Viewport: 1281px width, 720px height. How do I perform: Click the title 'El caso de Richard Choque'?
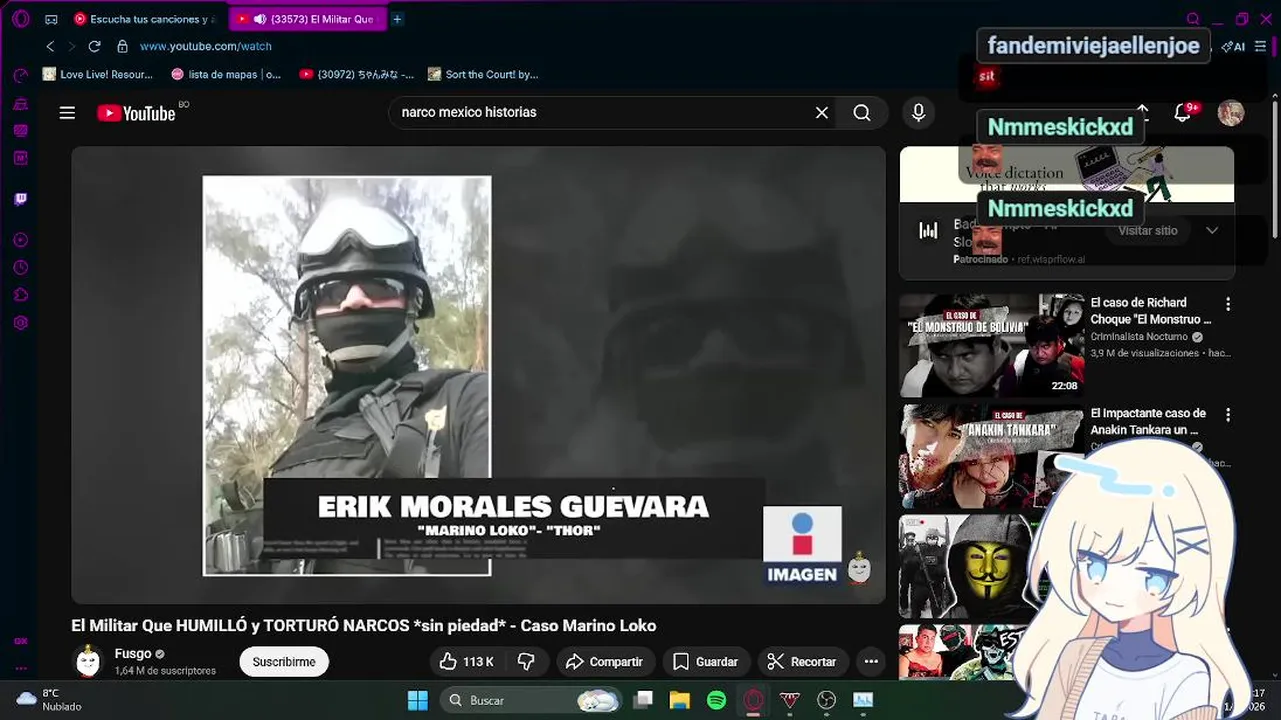click(x=1150, y=311)
